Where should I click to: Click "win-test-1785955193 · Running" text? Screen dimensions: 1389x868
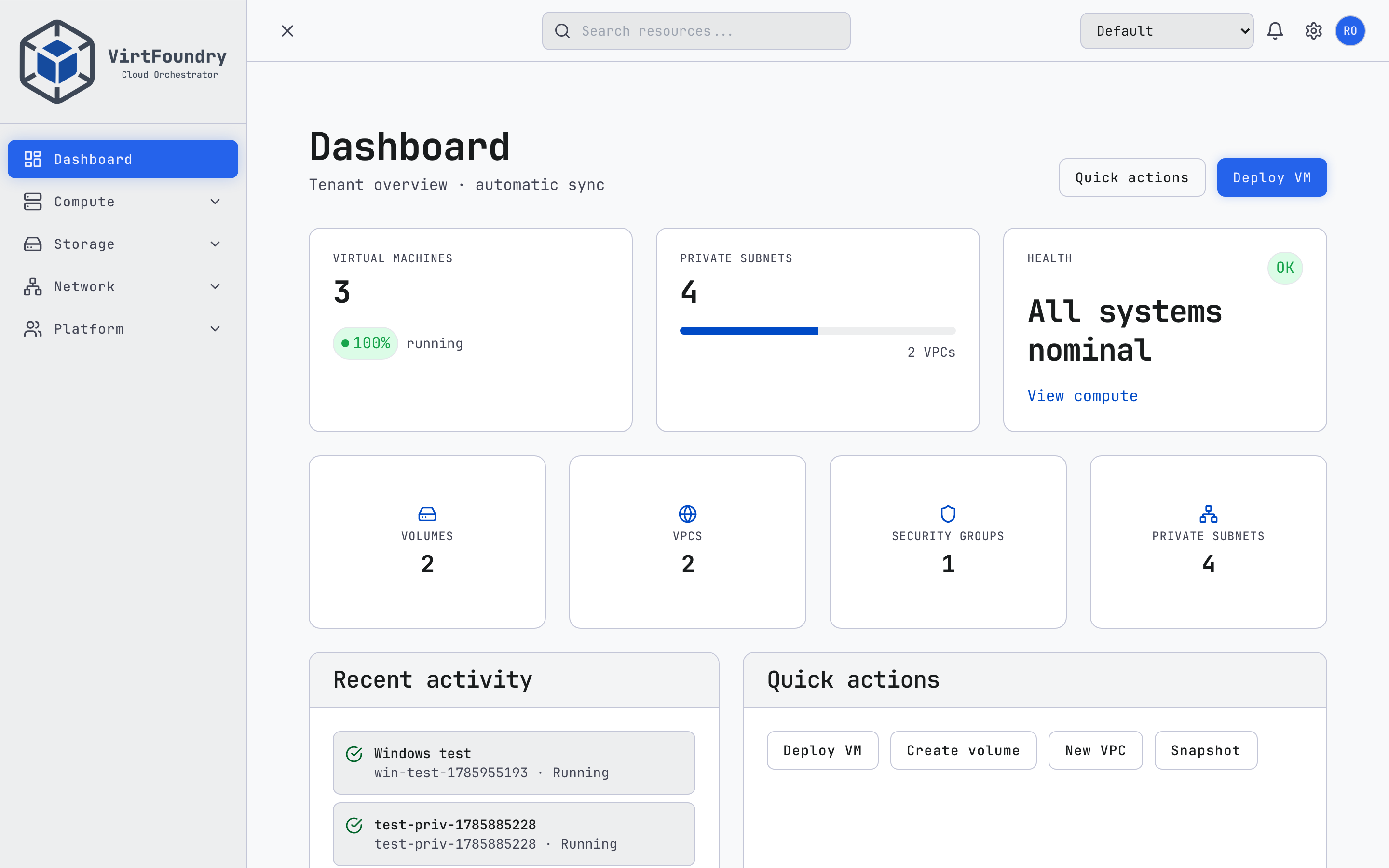(491, 773)
